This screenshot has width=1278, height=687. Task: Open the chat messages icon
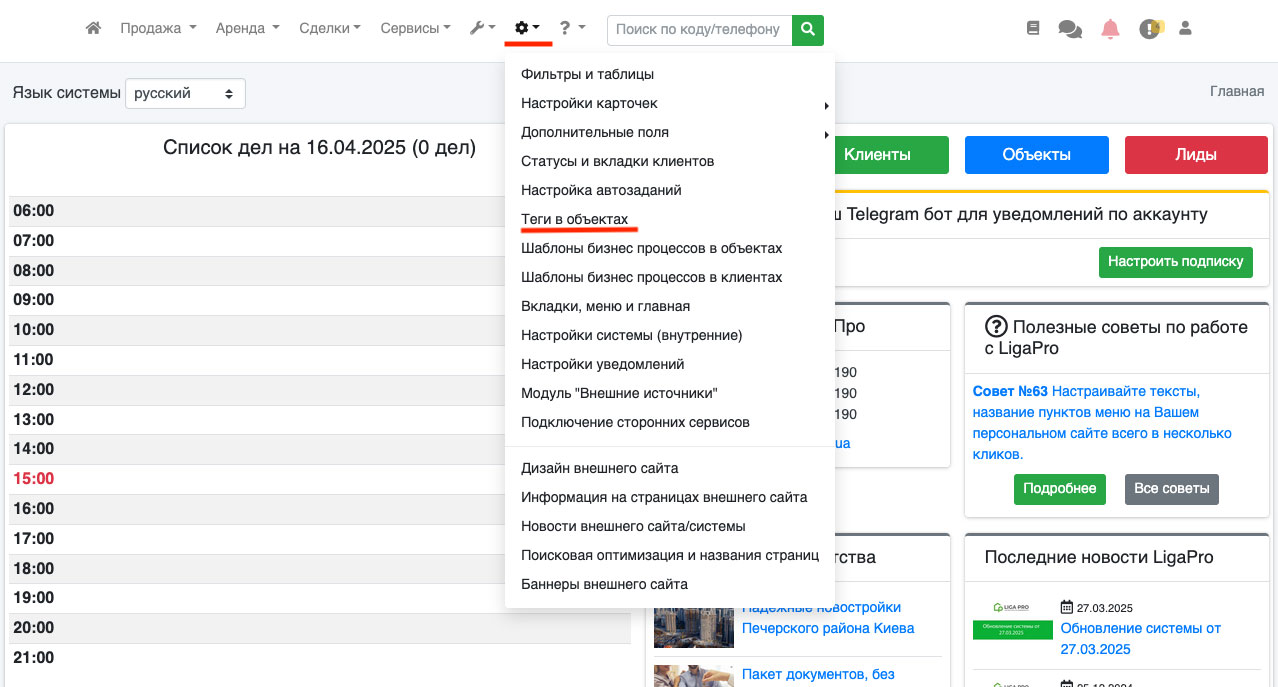(x=1070, y=29)
